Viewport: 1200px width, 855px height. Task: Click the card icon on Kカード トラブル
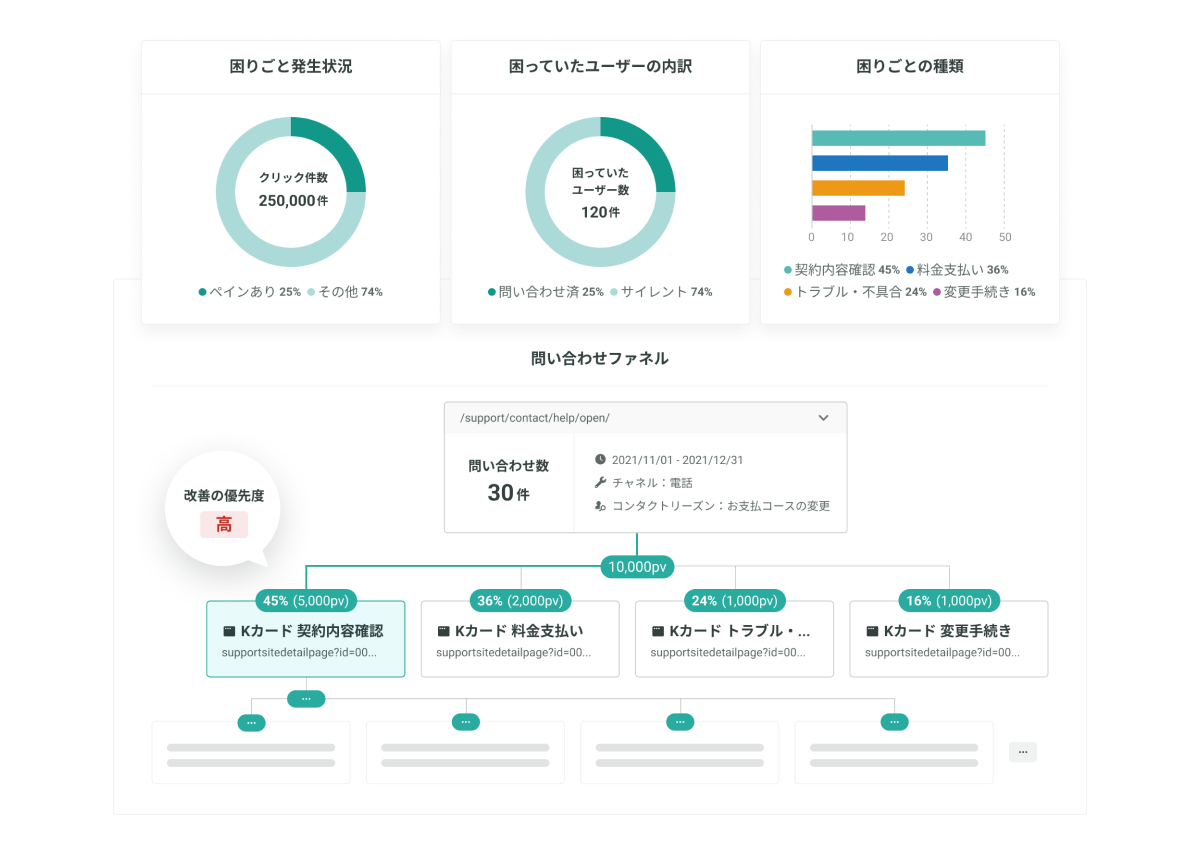coord(657,632)
